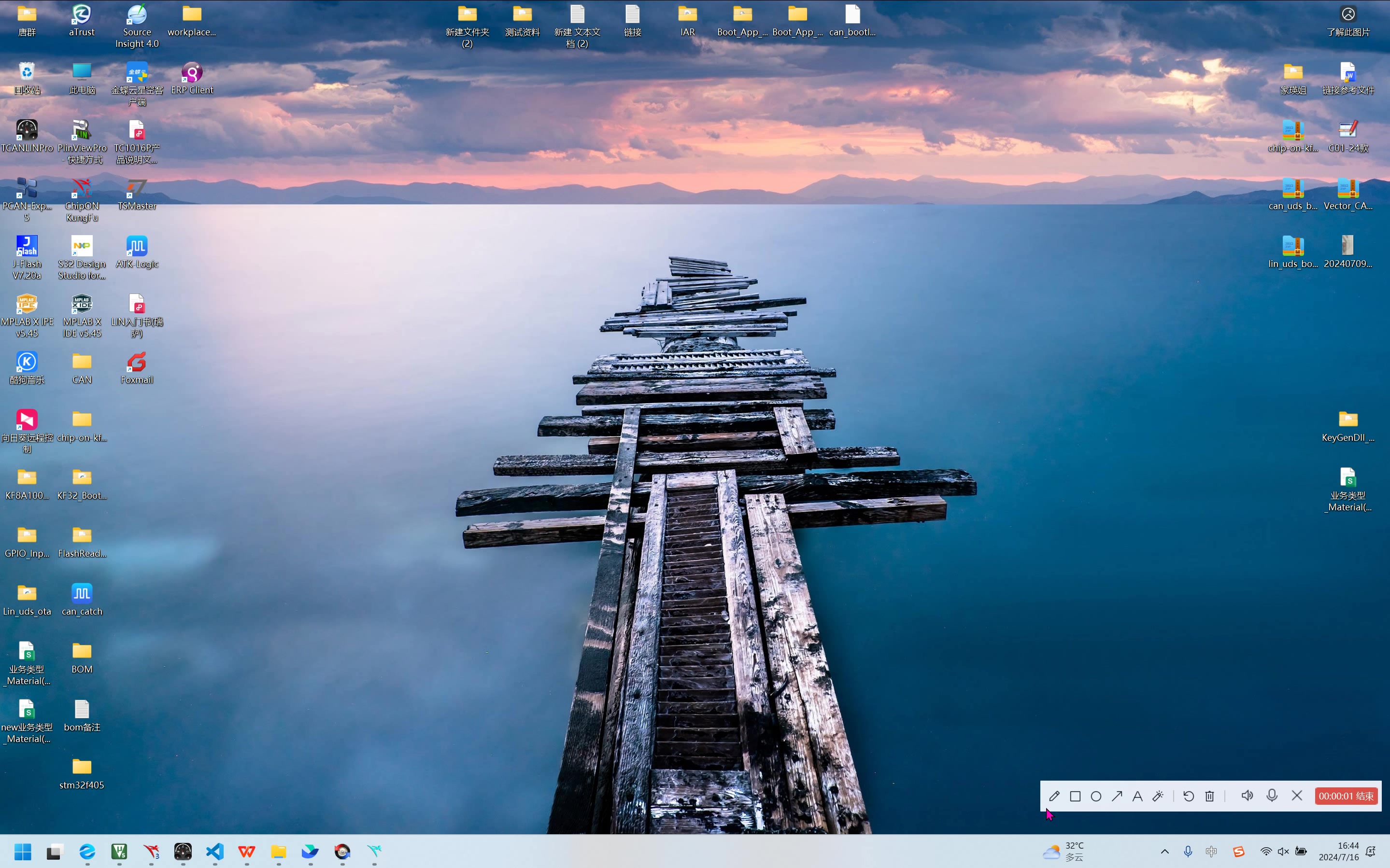Viewport: 1390px width, 868px height.
Task: Open the Sogou input method tray icon
Action: [x=1238, y=852]
